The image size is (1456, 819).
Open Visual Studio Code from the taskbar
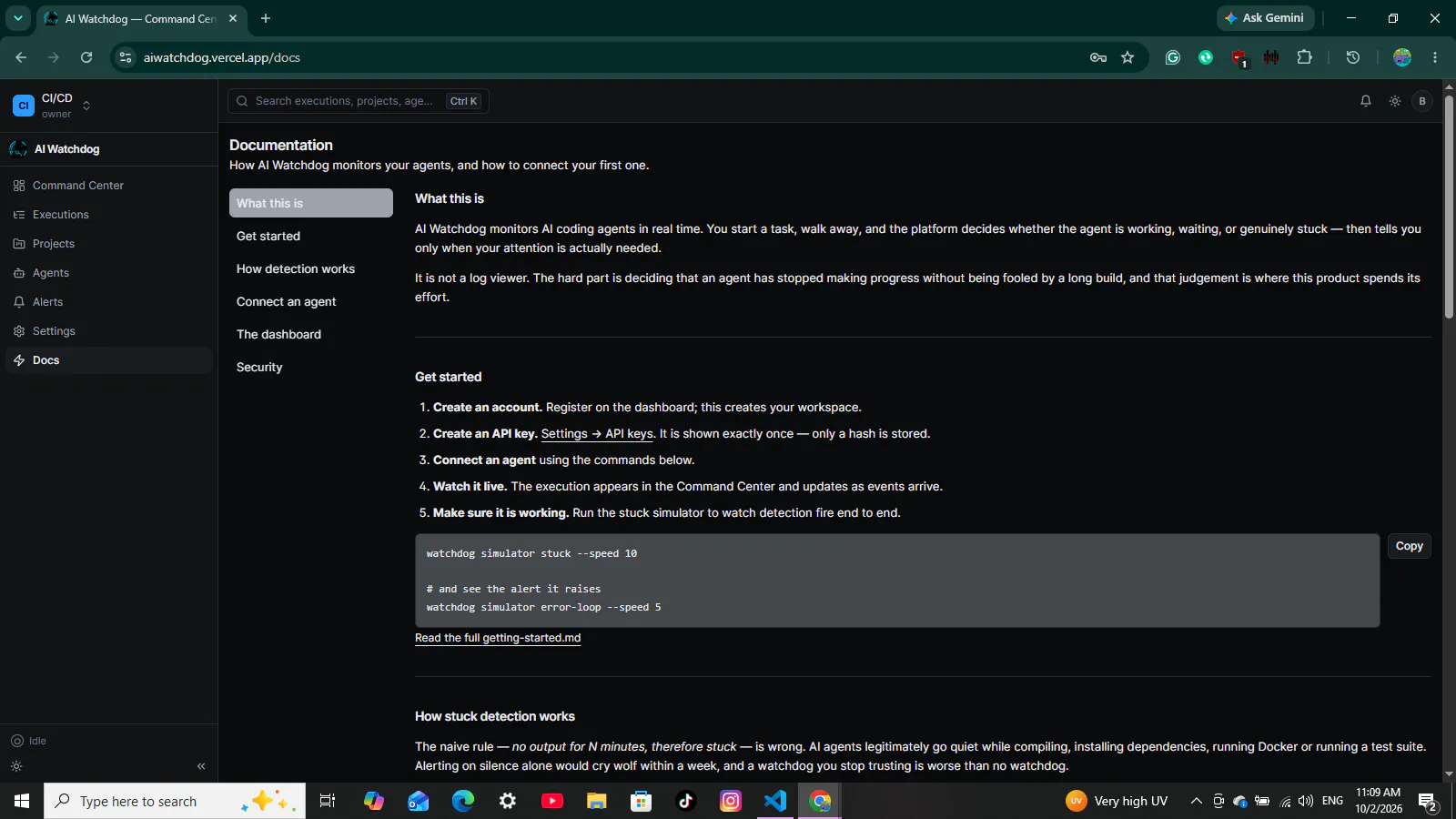click(x=775, y=801)
